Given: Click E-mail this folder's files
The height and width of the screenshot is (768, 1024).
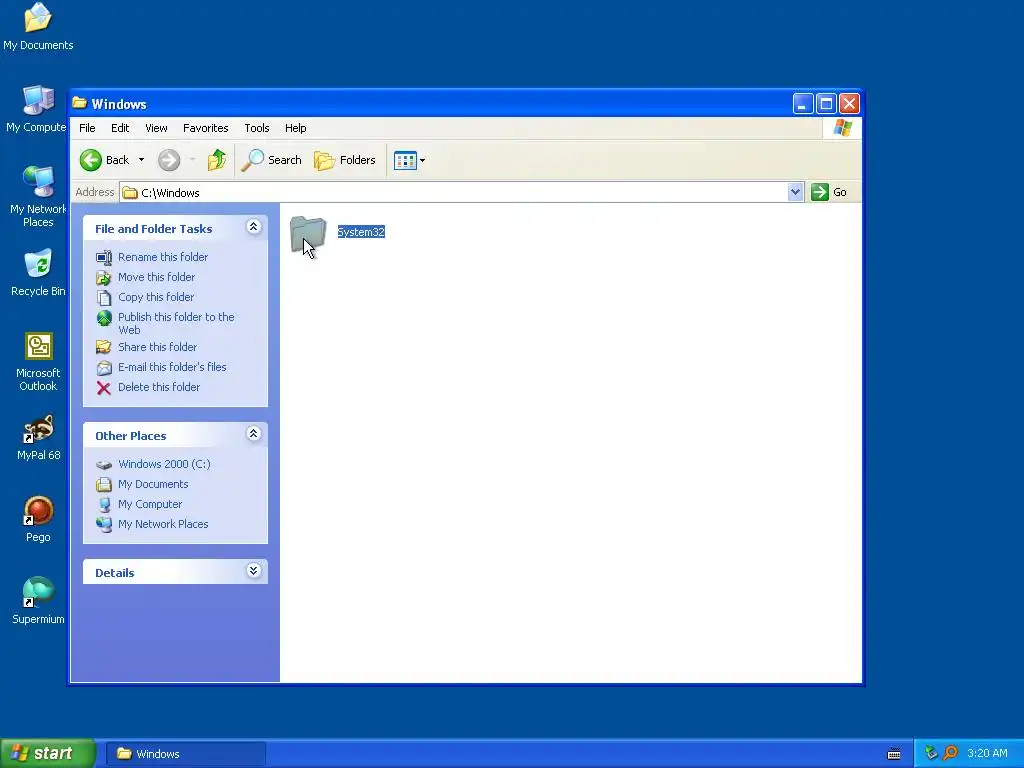Looking at the screenshot, I should click(172, 367).
